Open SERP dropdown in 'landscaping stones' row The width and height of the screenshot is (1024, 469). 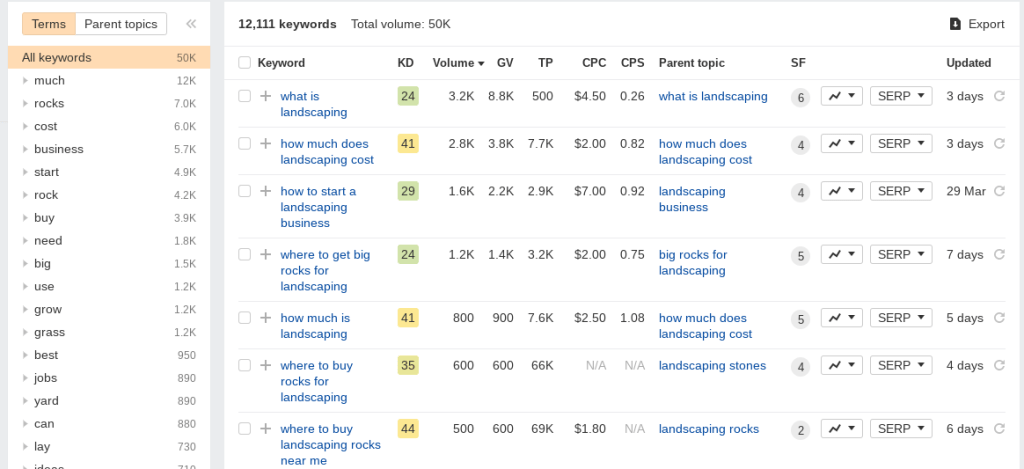pyautogui.click(x=901, y=366)
